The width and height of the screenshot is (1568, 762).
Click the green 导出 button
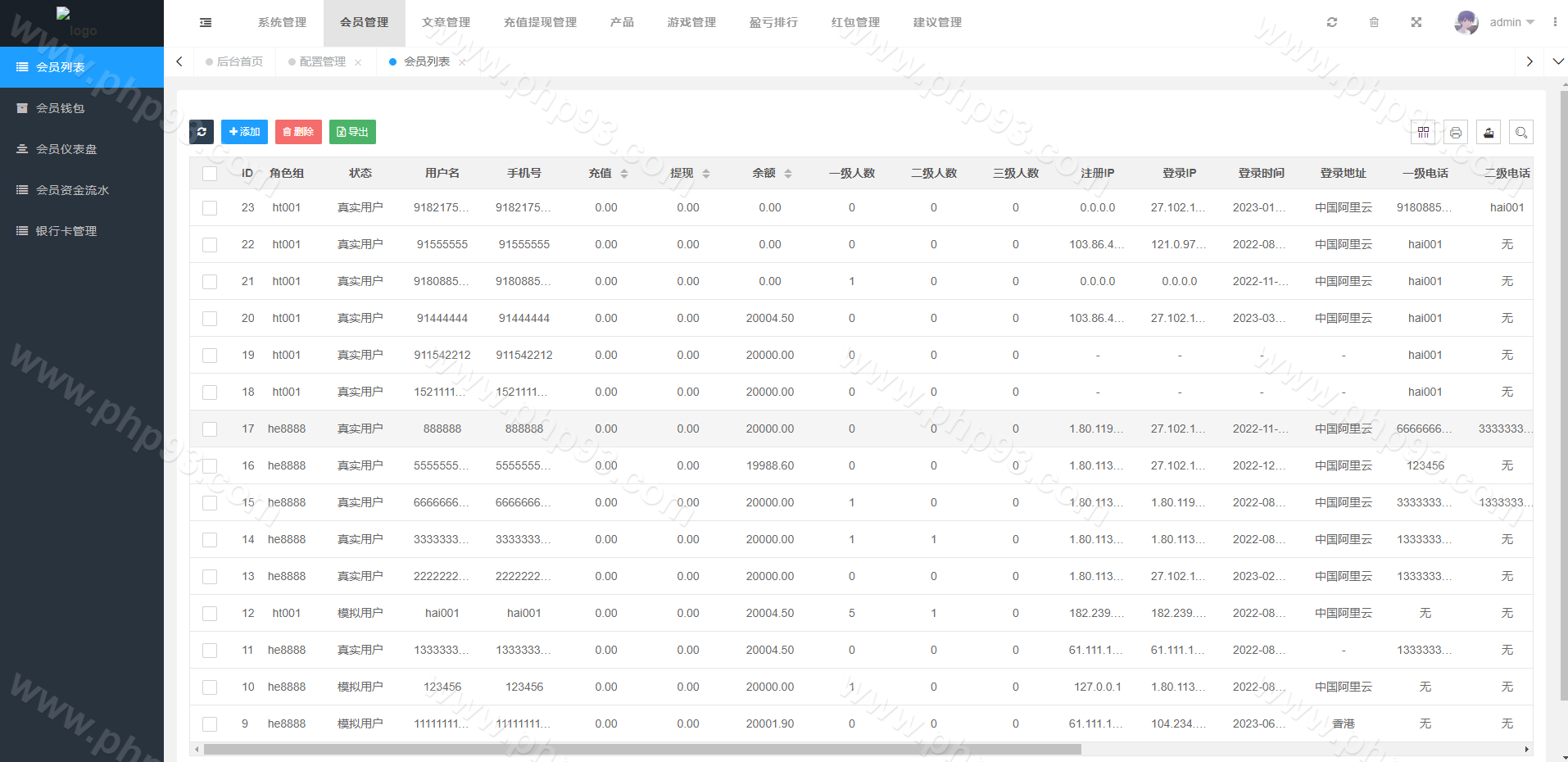click(352, 132)
